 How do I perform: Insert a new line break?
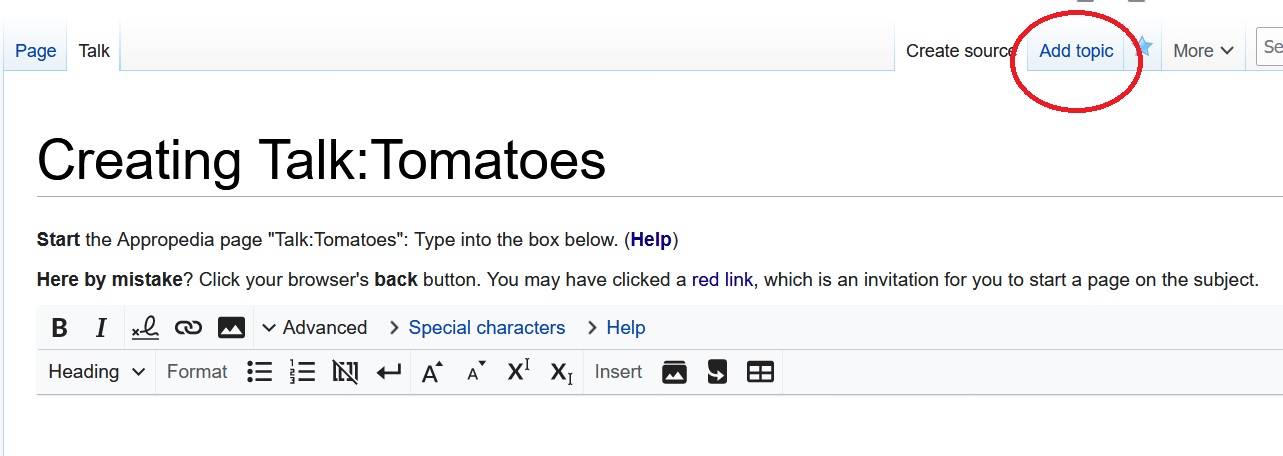tap(388, 372)
